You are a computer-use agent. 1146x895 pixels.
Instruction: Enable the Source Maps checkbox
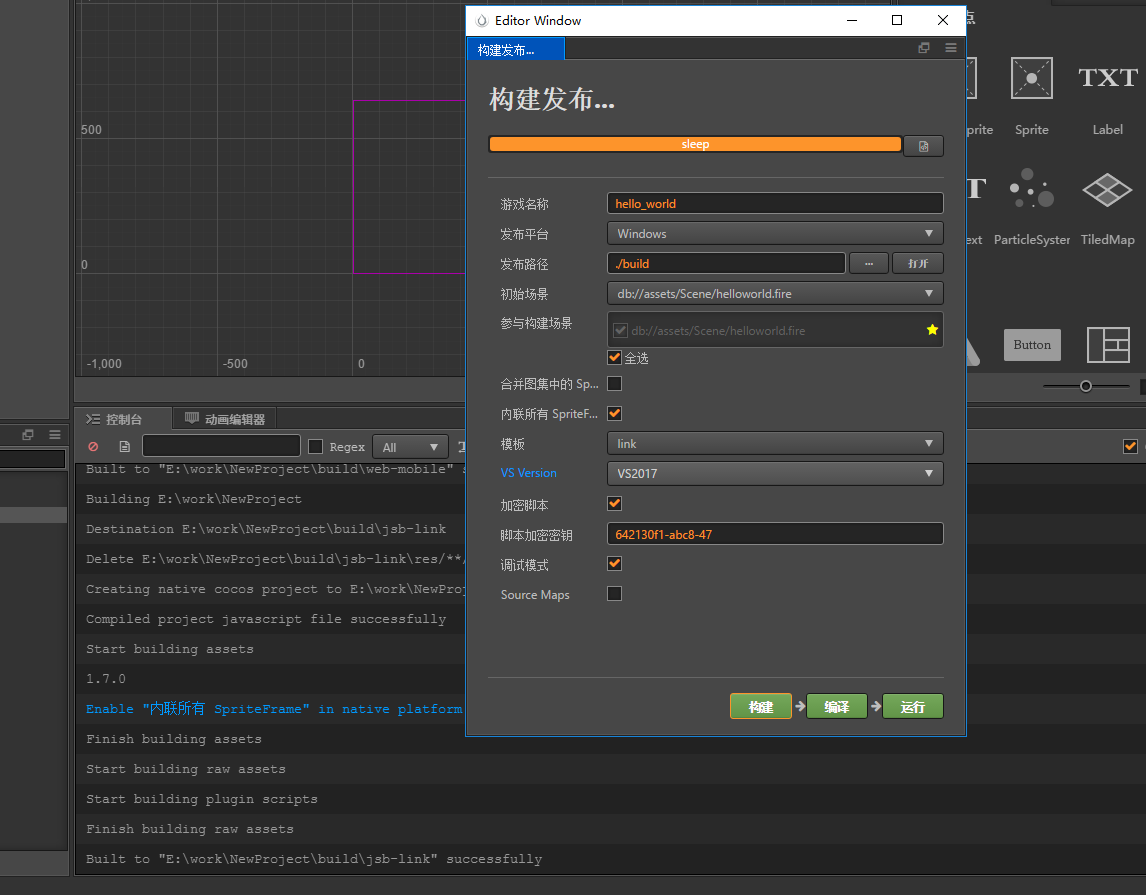click(615, 594)
